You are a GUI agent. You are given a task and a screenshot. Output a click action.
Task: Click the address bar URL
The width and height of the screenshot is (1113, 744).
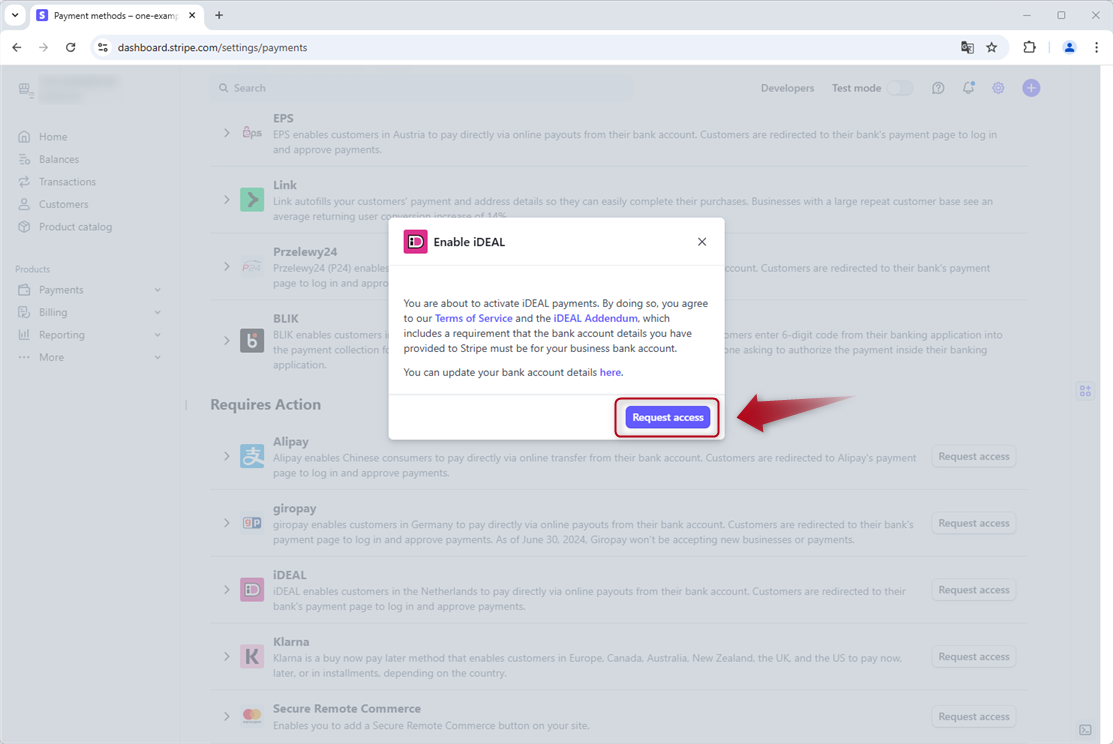(212, 48)
